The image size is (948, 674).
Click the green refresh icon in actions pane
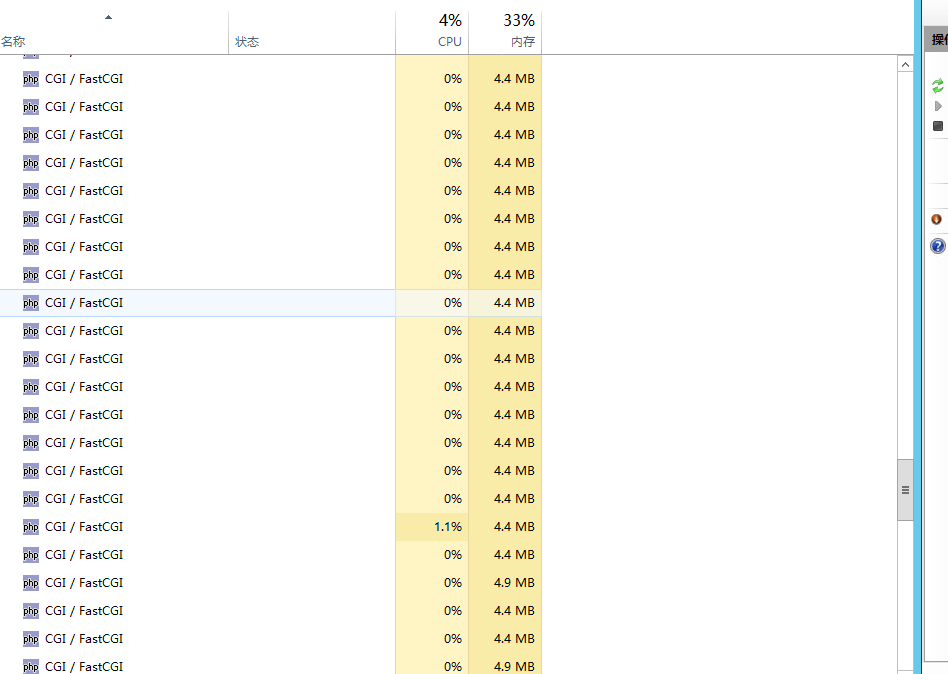pyautogui.click(x=938, y=86)
